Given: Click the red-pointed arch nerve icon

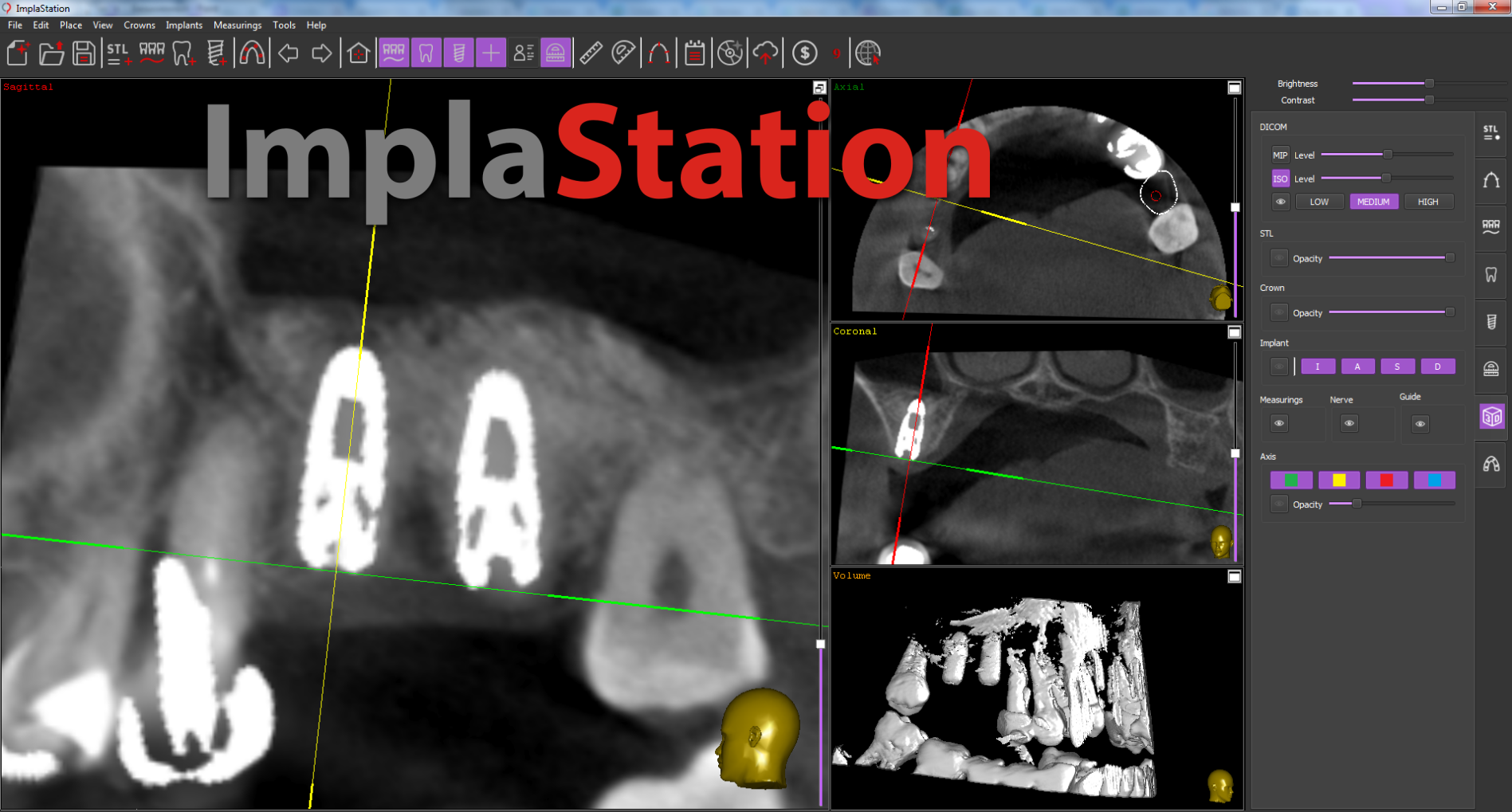Looking at the screenshot, I should pyautogui.click(x=659, y=53).
